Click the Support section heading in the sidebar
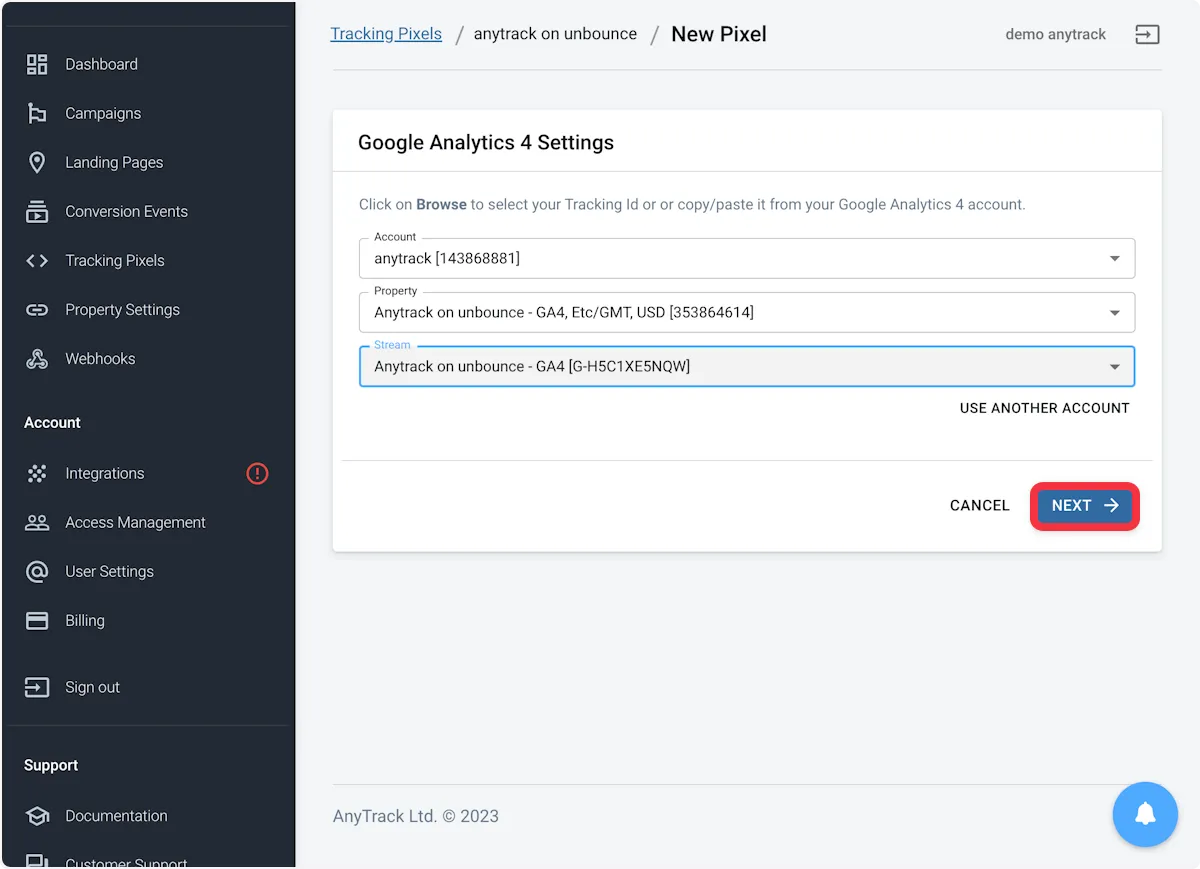This screenshot has width=1200, height=869. [x=51, y=765]
